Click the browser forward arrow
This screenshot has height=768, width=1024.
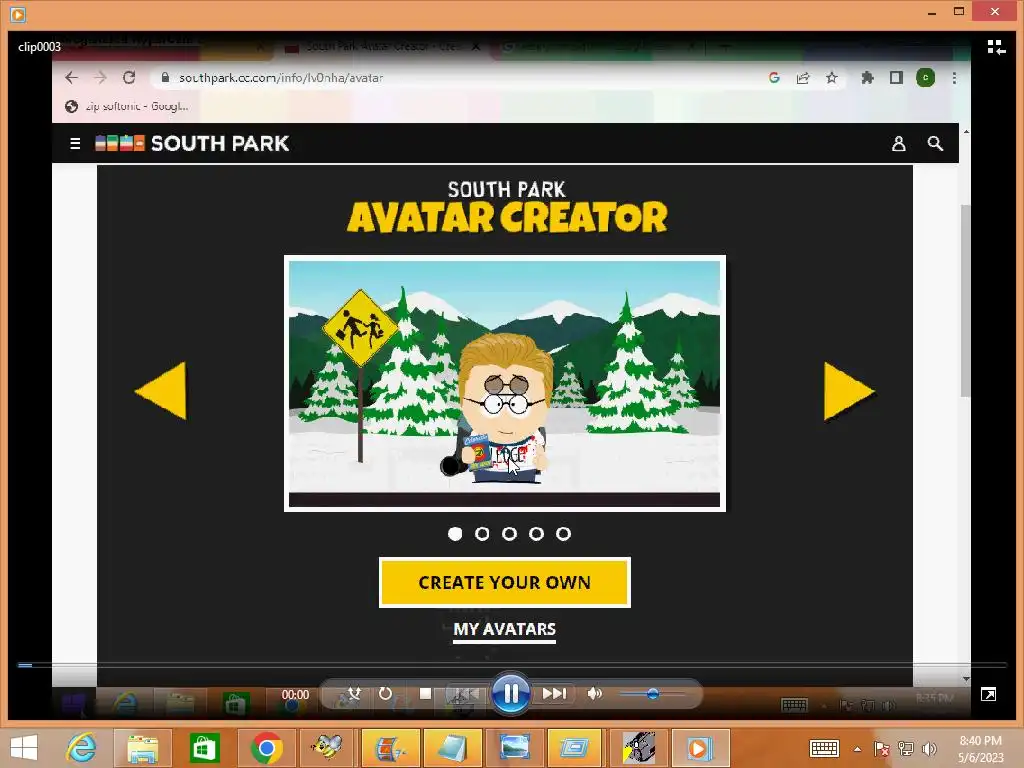click(x=100, y=78)
